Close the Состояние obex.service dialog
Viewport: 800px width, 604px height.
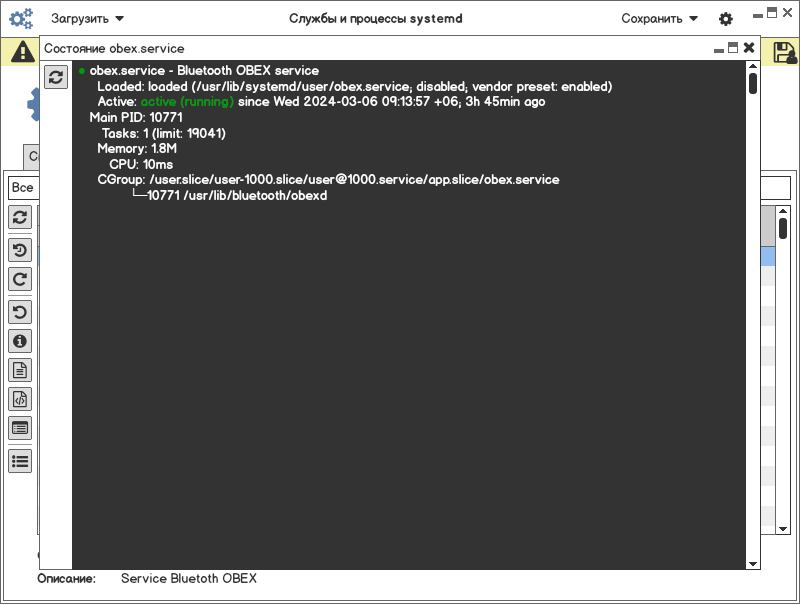pos(748,48)
